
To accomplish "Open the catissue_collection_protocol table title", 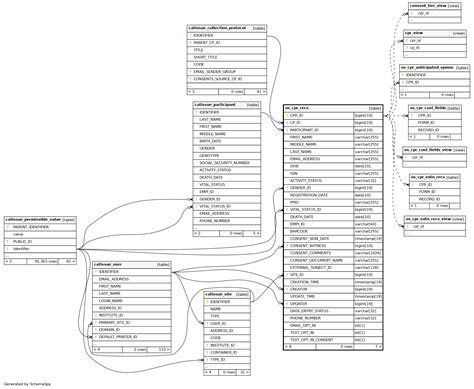I will [x=217, y=28].
